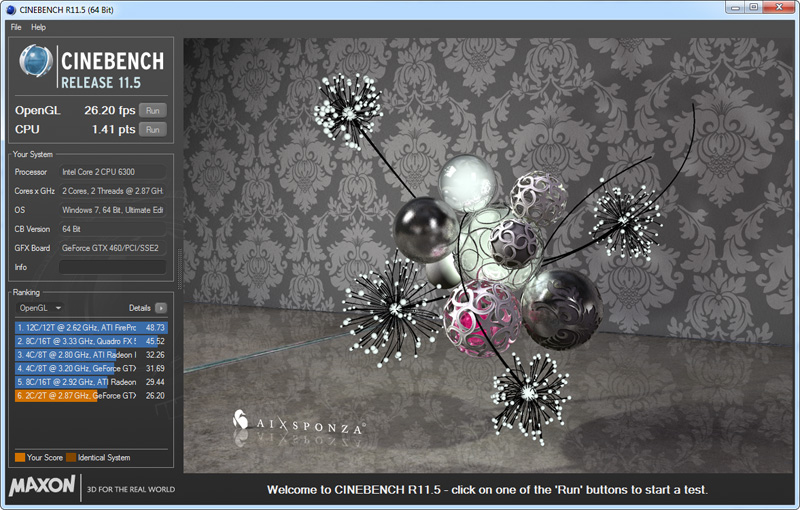Click the MAXON logo at bottom left

[x=42, y=485]
